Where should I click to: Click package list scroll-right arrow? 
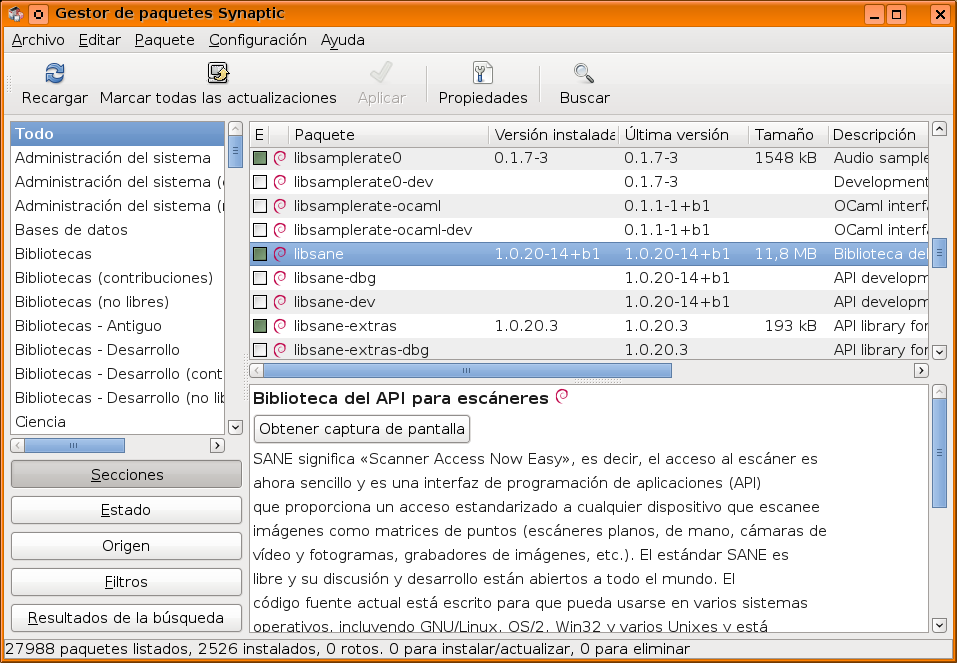(921, 371)
